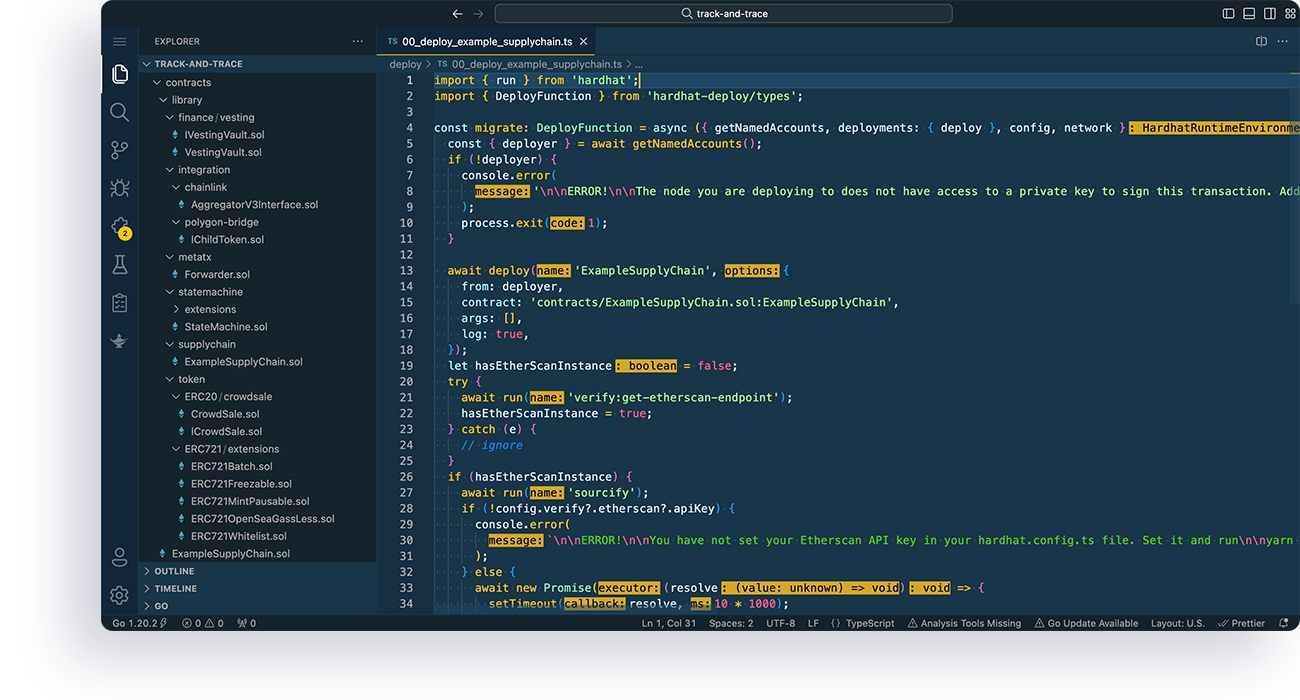Toggle the bottom panel visibility

tap(1249, 14)
